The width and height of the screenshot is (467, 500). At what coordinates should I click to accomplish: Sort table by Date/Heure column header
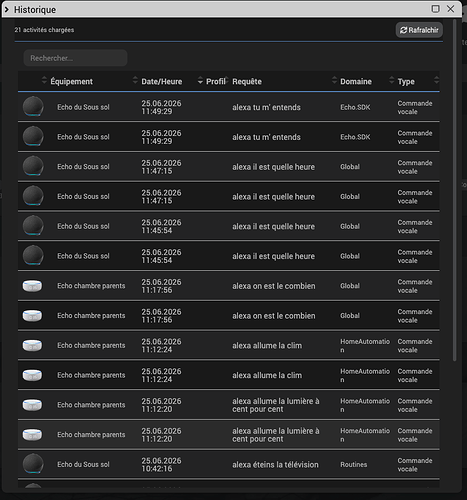click(x=162, y=81)
